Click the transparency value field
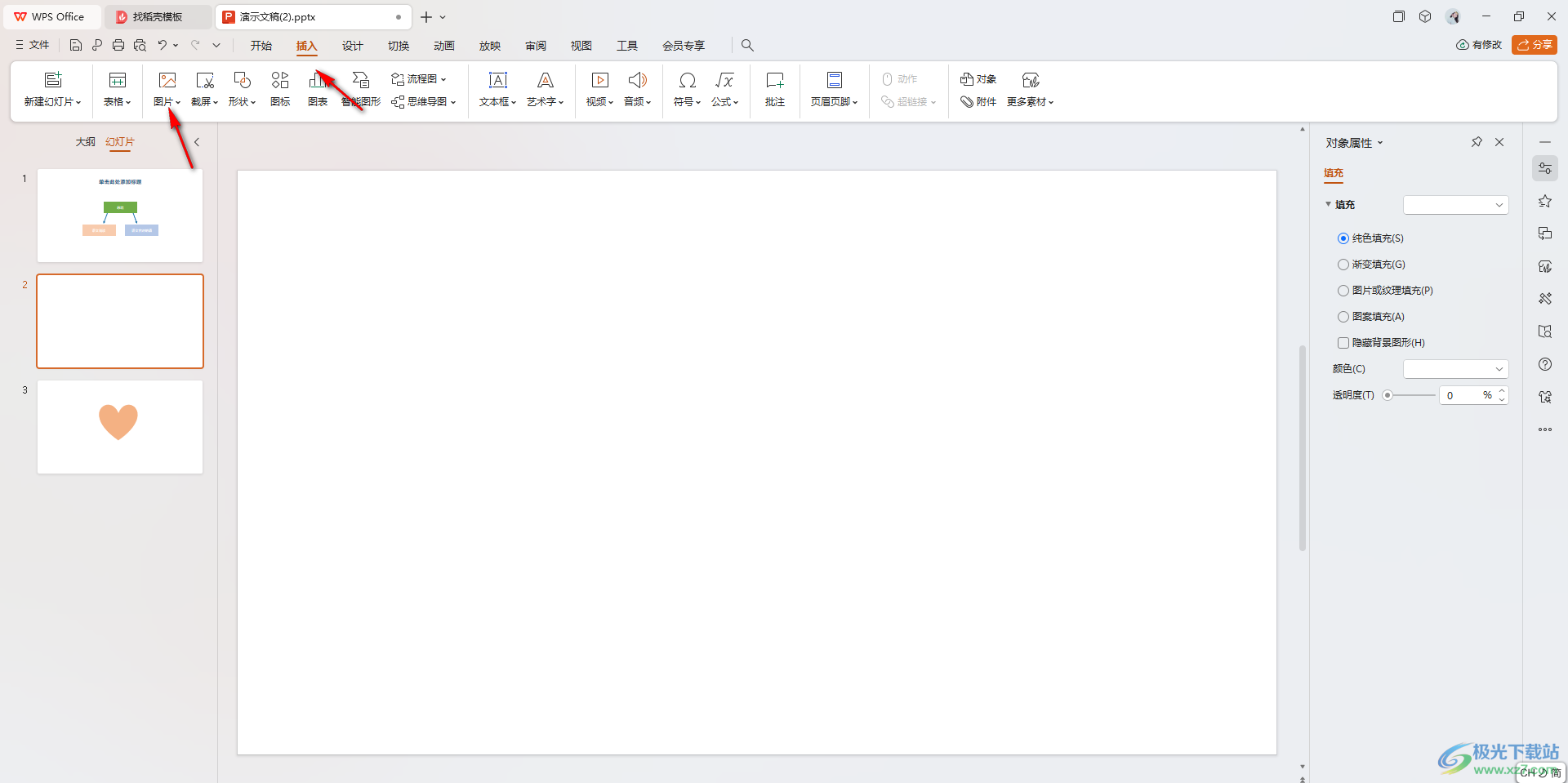The width and height of the screenshot is (1568, 783). coord(1462,395)
